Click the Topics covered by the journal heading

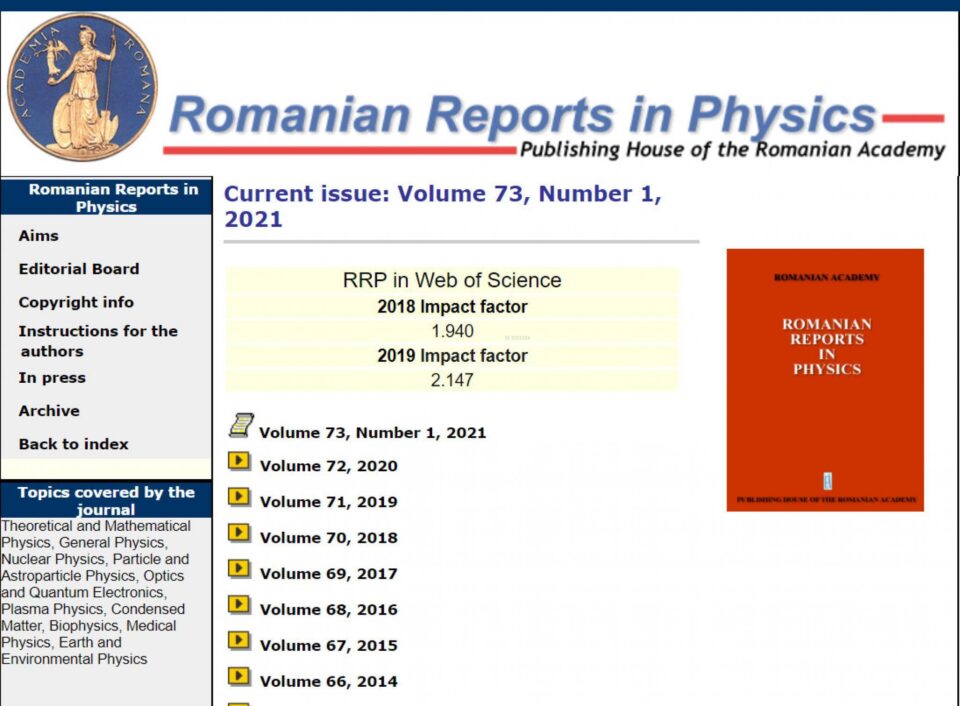pyautogui.click(x=107, y=500)
